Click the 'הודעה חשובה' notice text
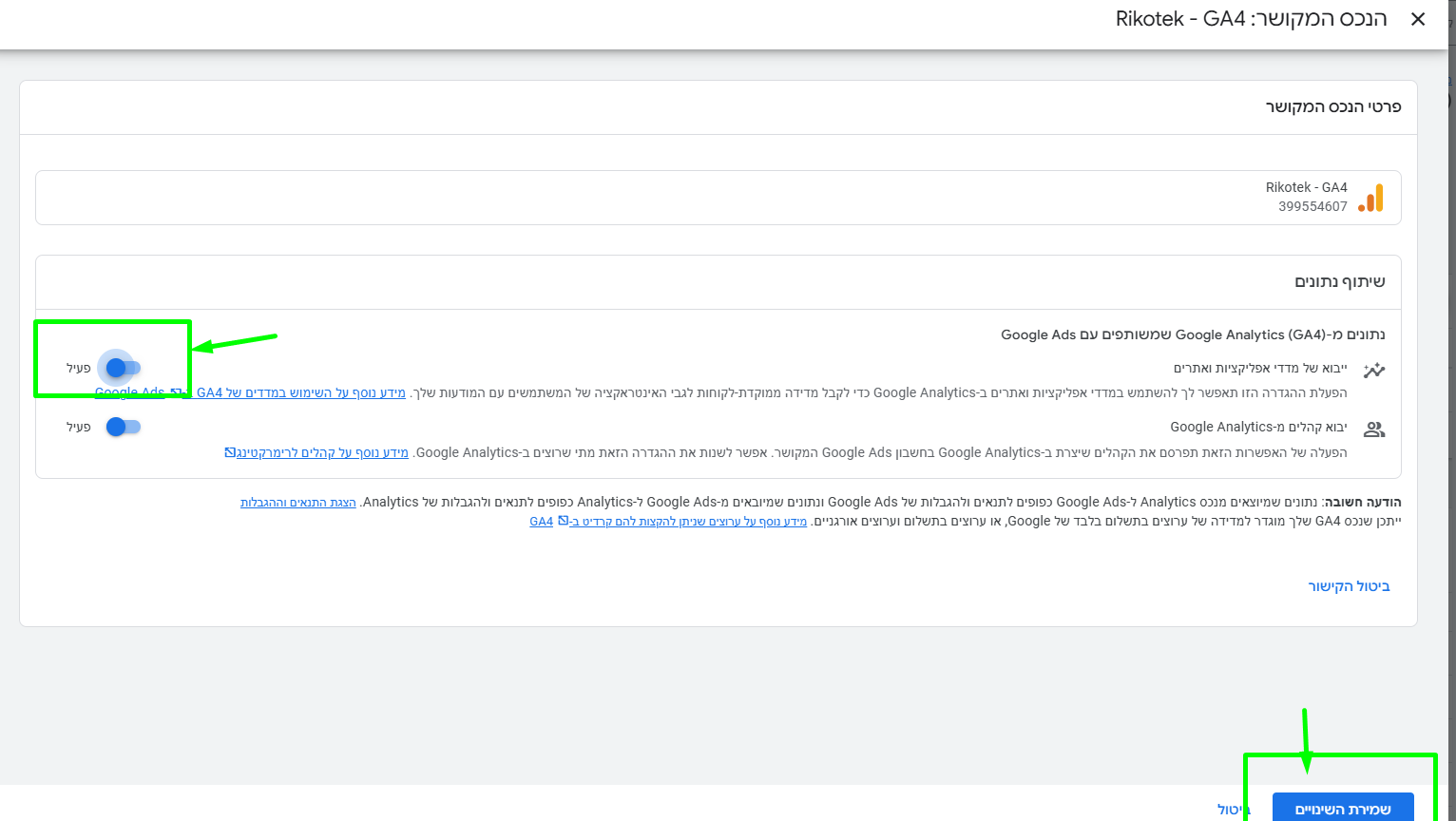The image size is (1456, 821). (1364, 502)
